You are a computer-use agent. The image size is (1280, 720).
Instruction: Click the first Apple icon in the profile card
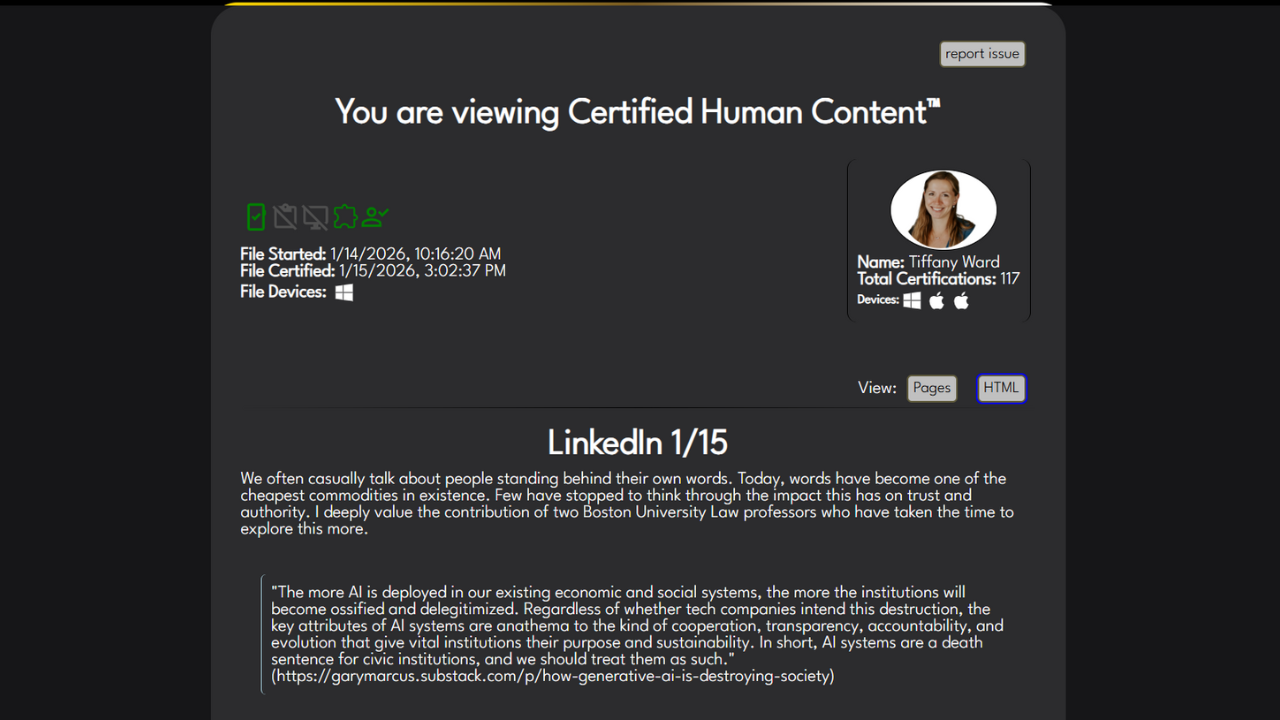pos(937,300)
